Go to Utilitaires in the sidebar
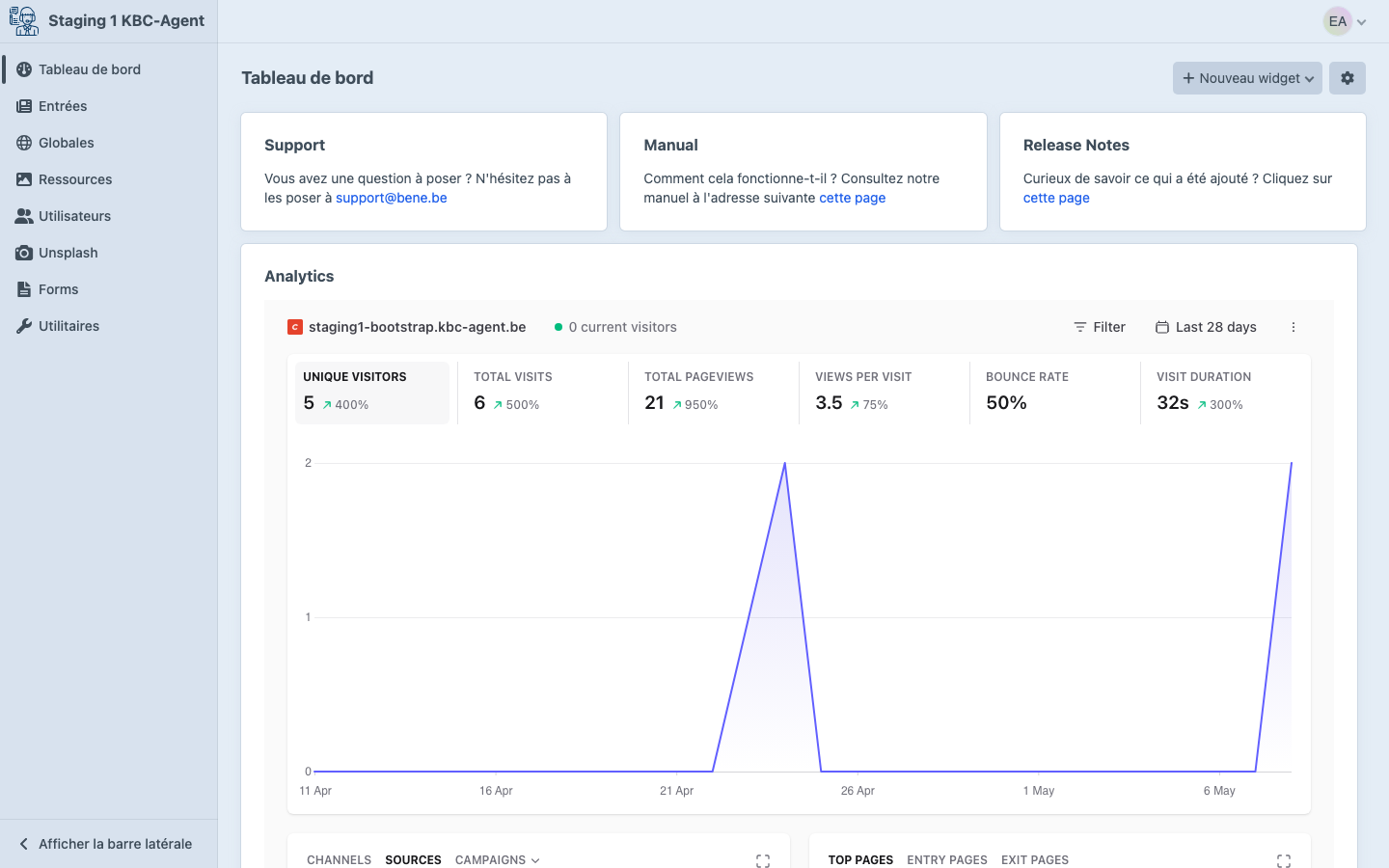The image size is (1389, 868). [x=69, y=326]
